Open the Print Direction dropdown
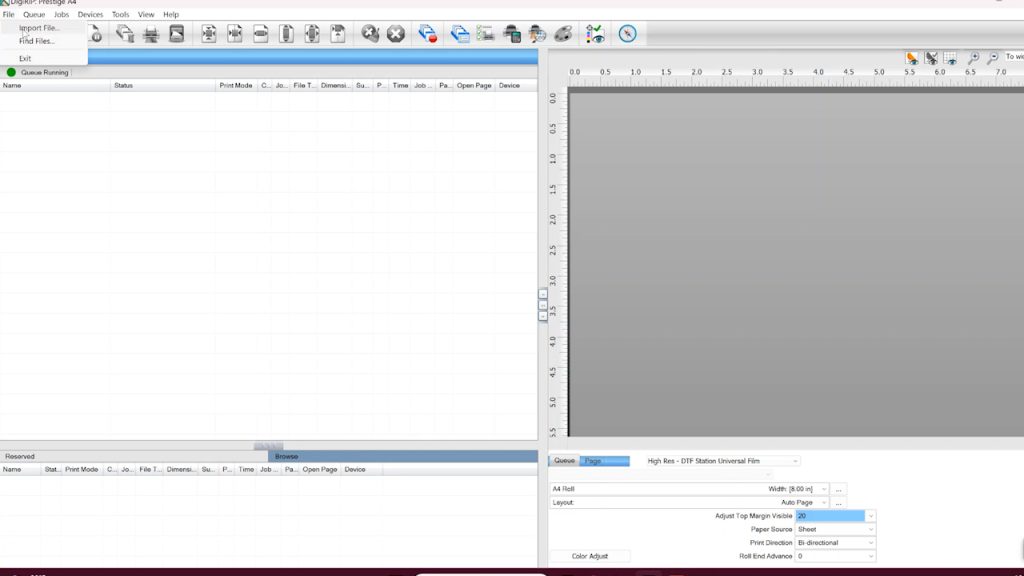 coord(835,543)
